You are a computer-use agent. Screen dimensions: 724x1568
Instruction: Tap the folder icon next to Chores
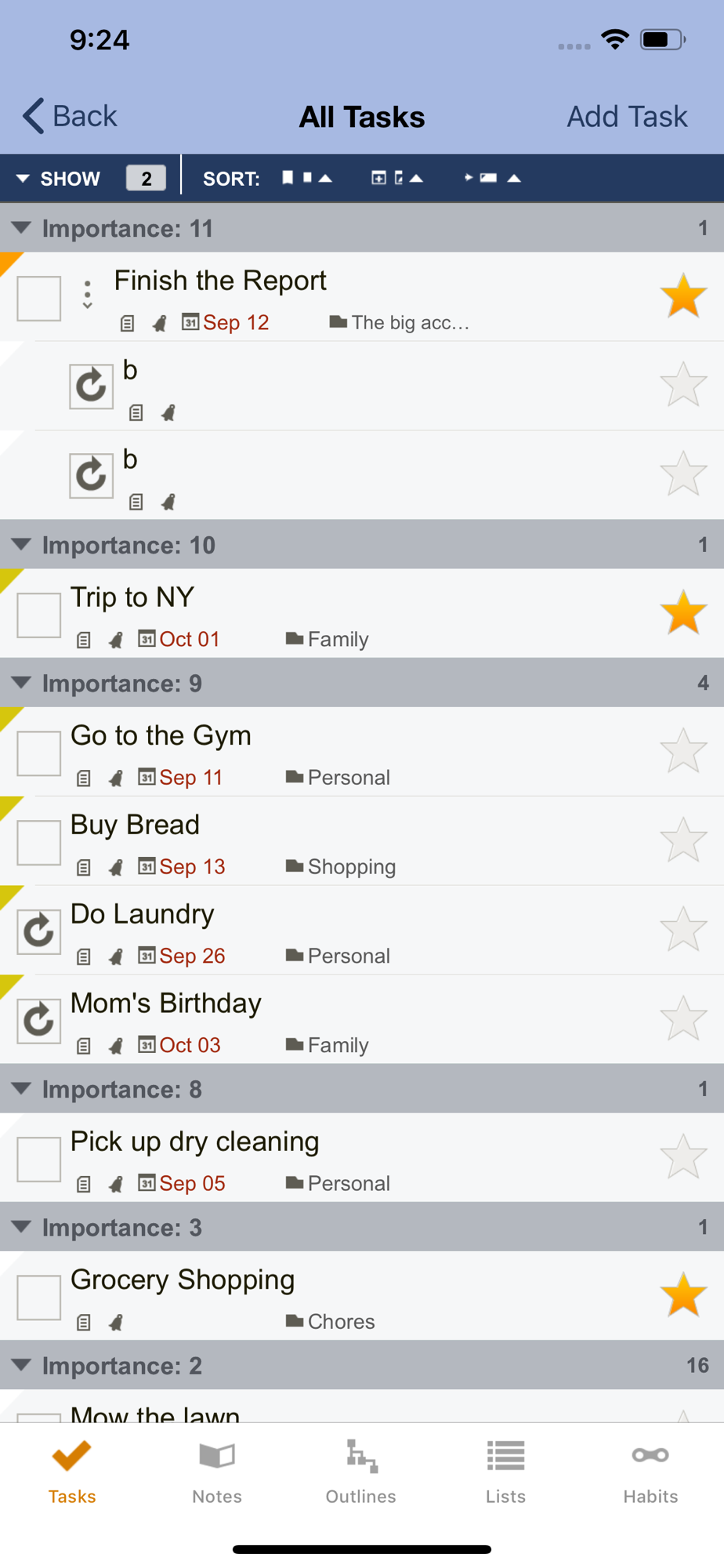click(295, 1321)
